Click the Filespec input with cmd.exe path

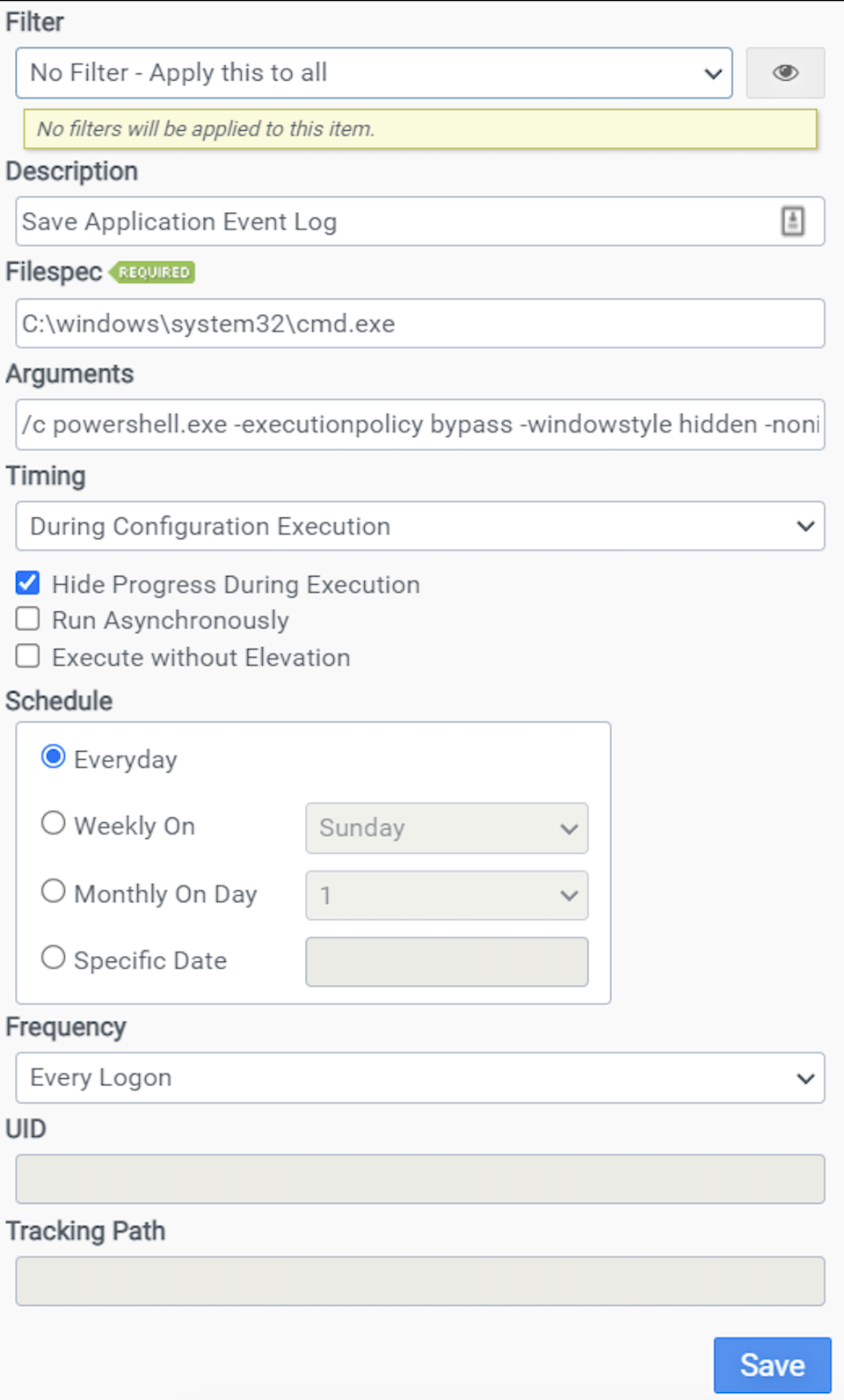pos(420,324)
